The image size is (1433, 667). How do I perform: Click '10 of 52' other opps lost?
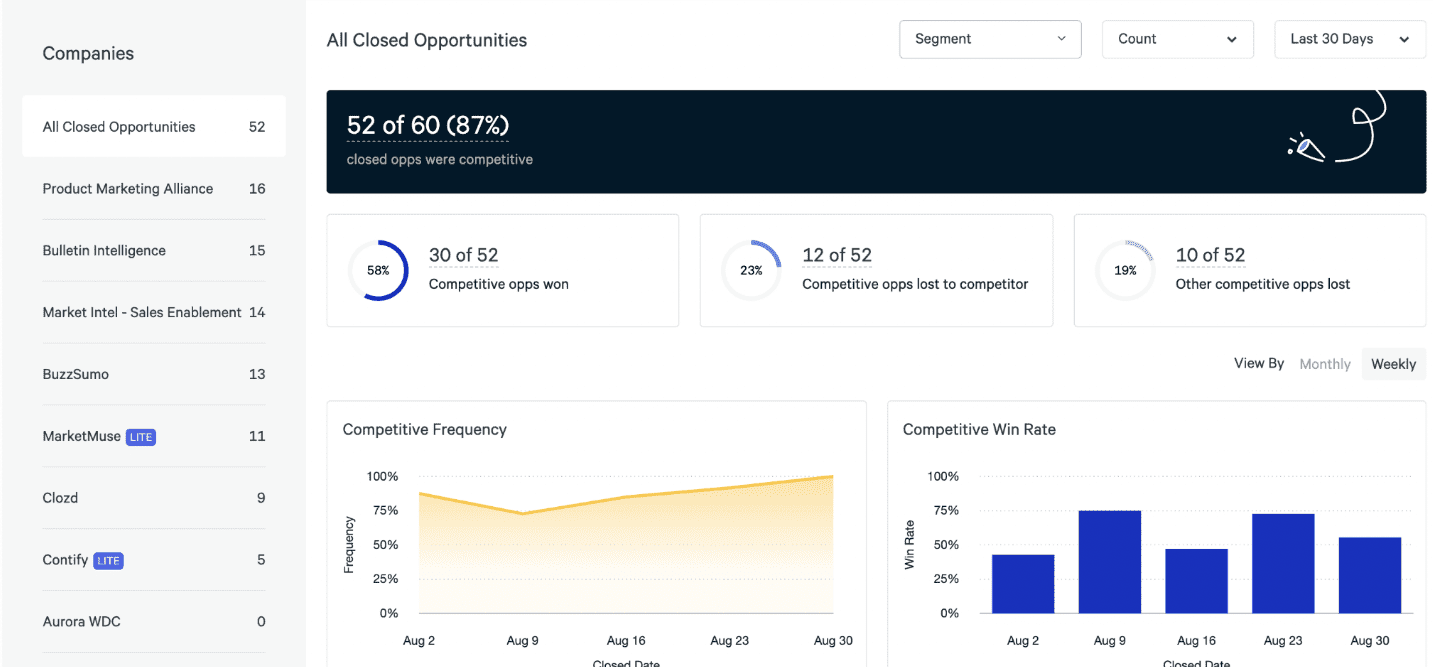pyautogui.click(x=1210, y=255)
